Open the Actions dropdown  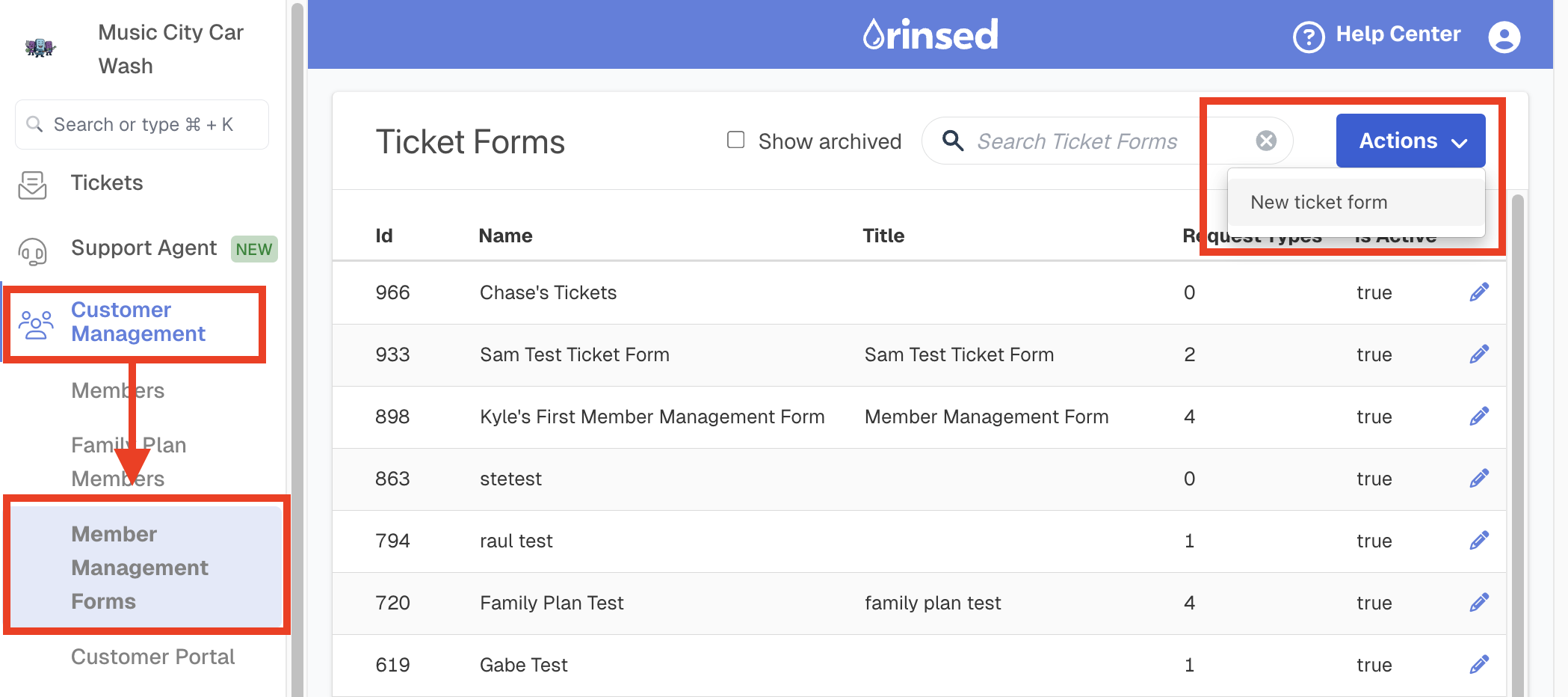coord(1410,141)
